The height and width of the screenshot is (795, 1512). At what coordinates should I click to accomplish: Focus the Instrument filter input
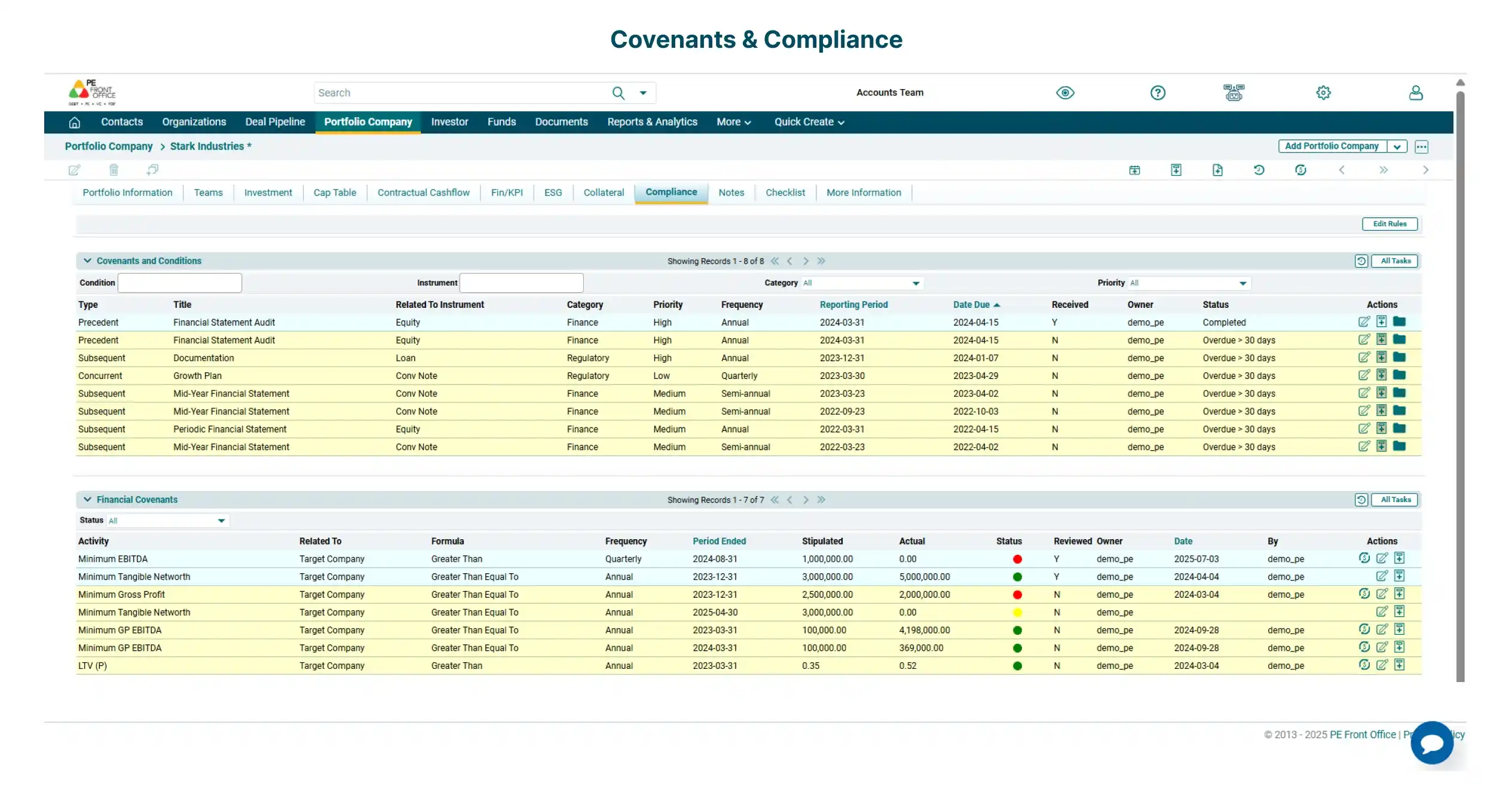(x=522, y=283)
